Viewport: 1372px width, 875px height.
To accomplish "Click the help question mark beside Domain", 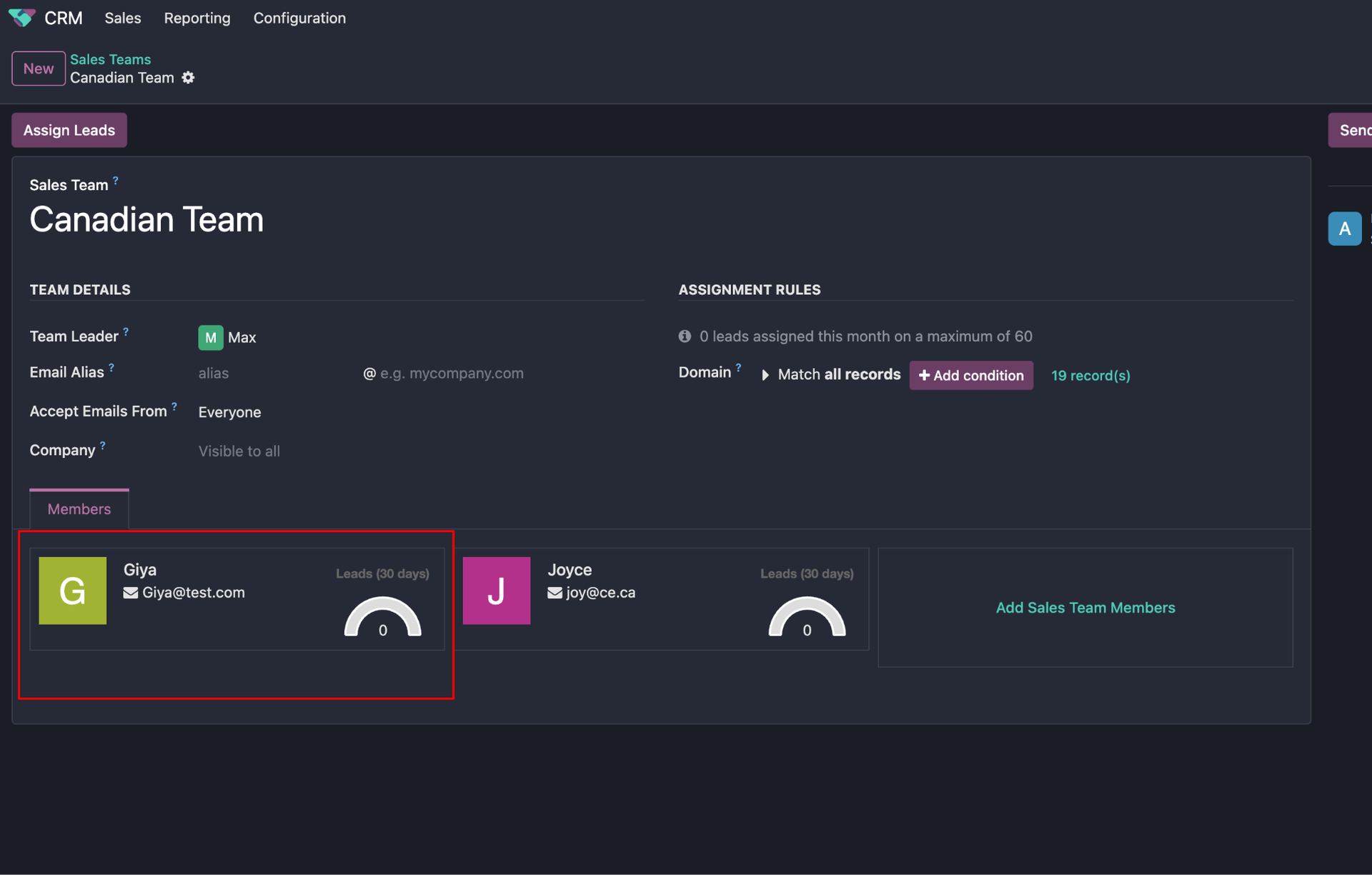I will 738,367.
